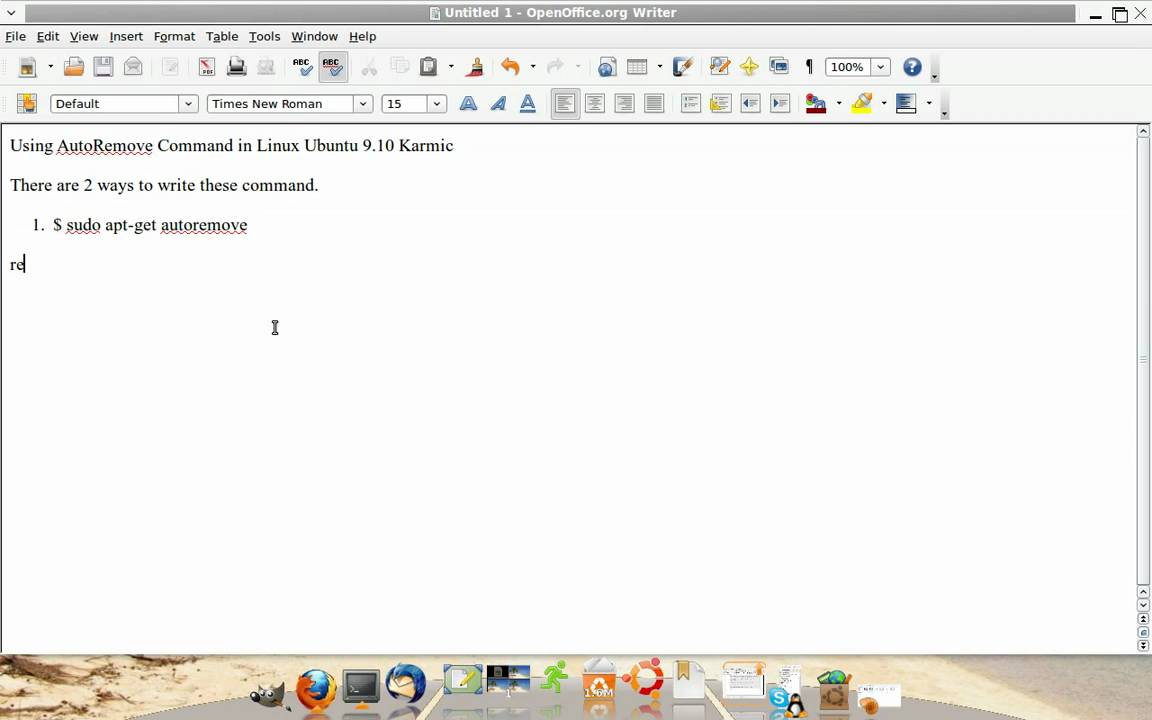Open Undo history dropdown arrow
Image resolution: width=1152 pixels, height=720 pixels.
click(533, 67)
